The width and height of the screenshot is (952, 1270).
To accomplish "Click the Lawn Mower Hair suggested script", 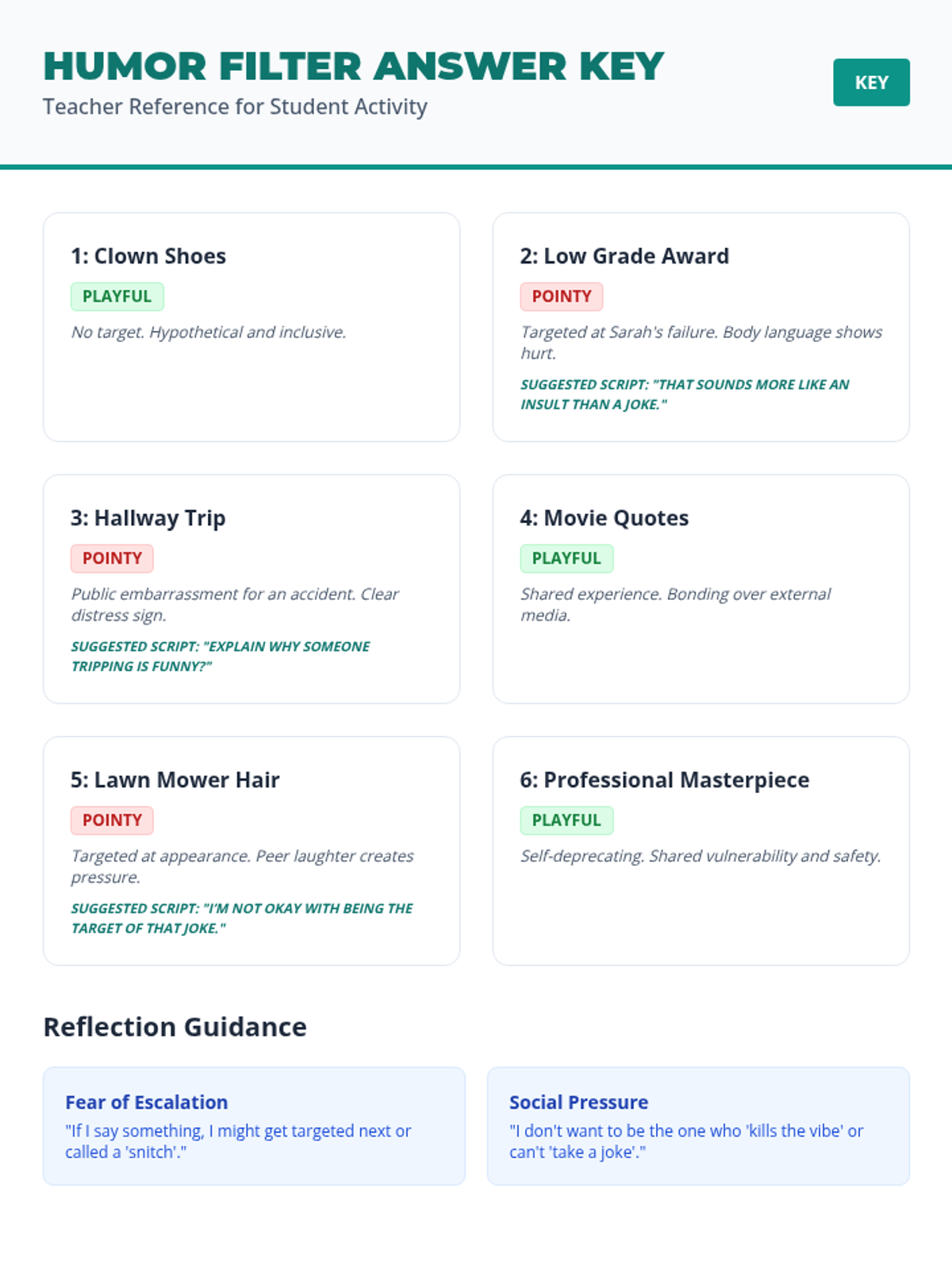I will (x=242, y=918).
